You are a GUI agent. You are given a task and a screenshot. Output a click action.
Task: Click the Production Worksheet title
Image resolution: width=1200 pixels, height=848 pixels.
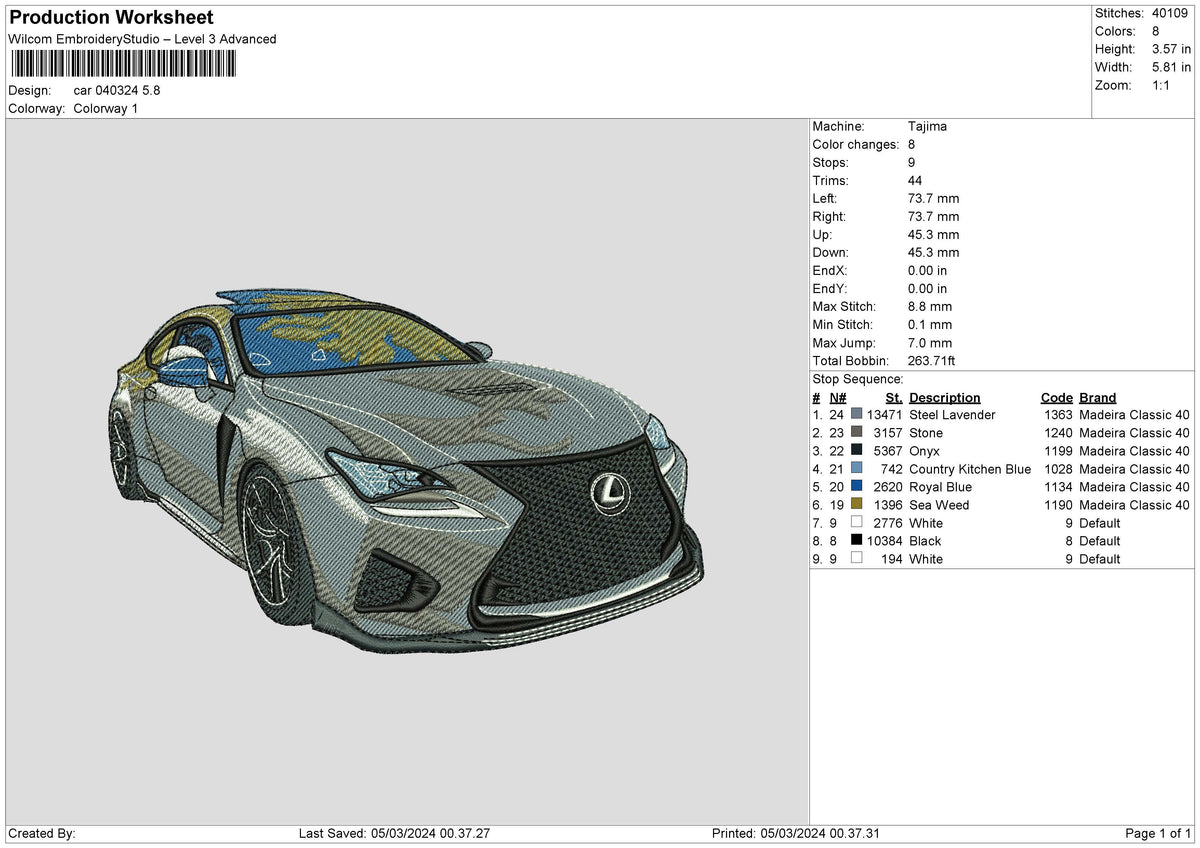click(x=110, y=18)
